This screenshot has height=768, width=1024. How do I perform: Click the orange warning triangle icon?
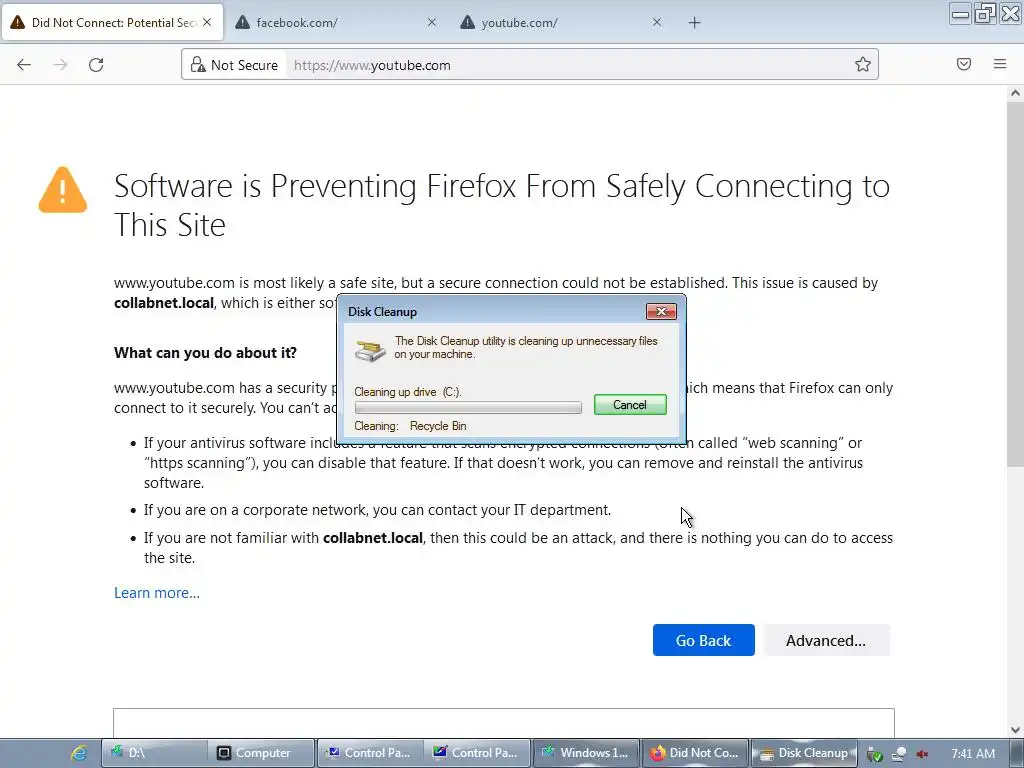point(63,190)
